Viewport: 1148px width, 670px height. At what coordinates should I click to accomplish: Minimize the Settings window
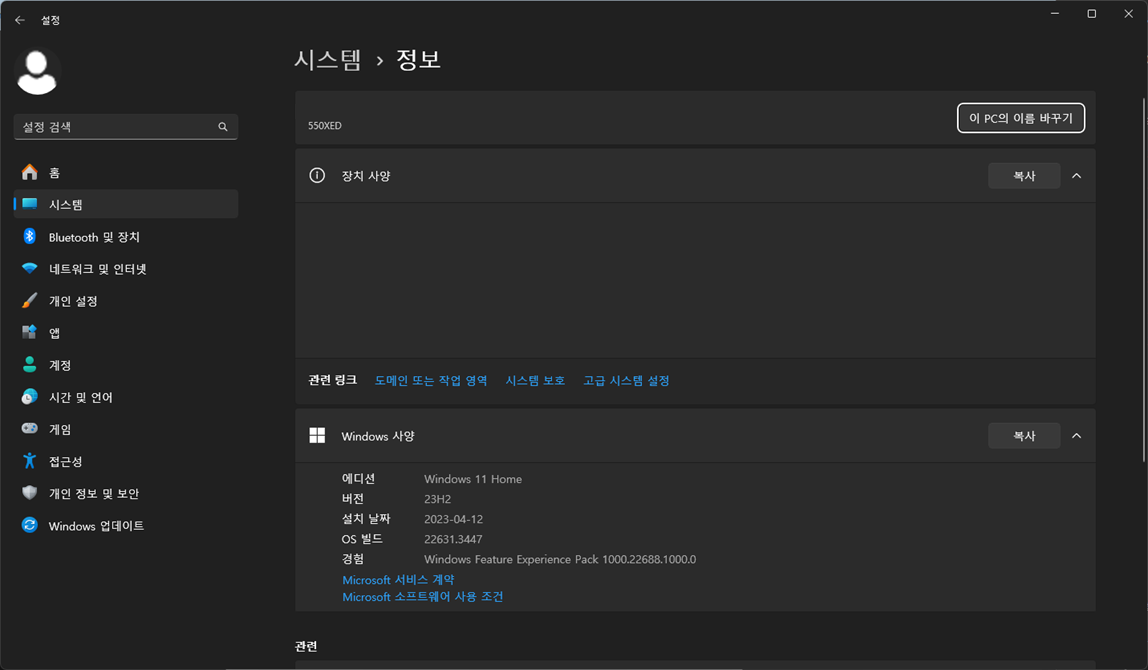point(1055,13)
